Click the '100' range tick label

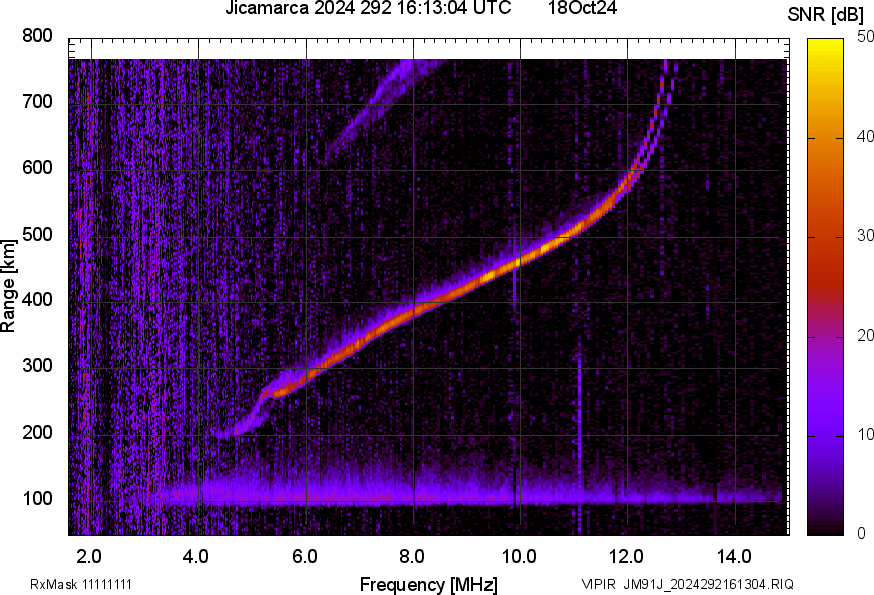pyautogui.click(x=37, y=498)
